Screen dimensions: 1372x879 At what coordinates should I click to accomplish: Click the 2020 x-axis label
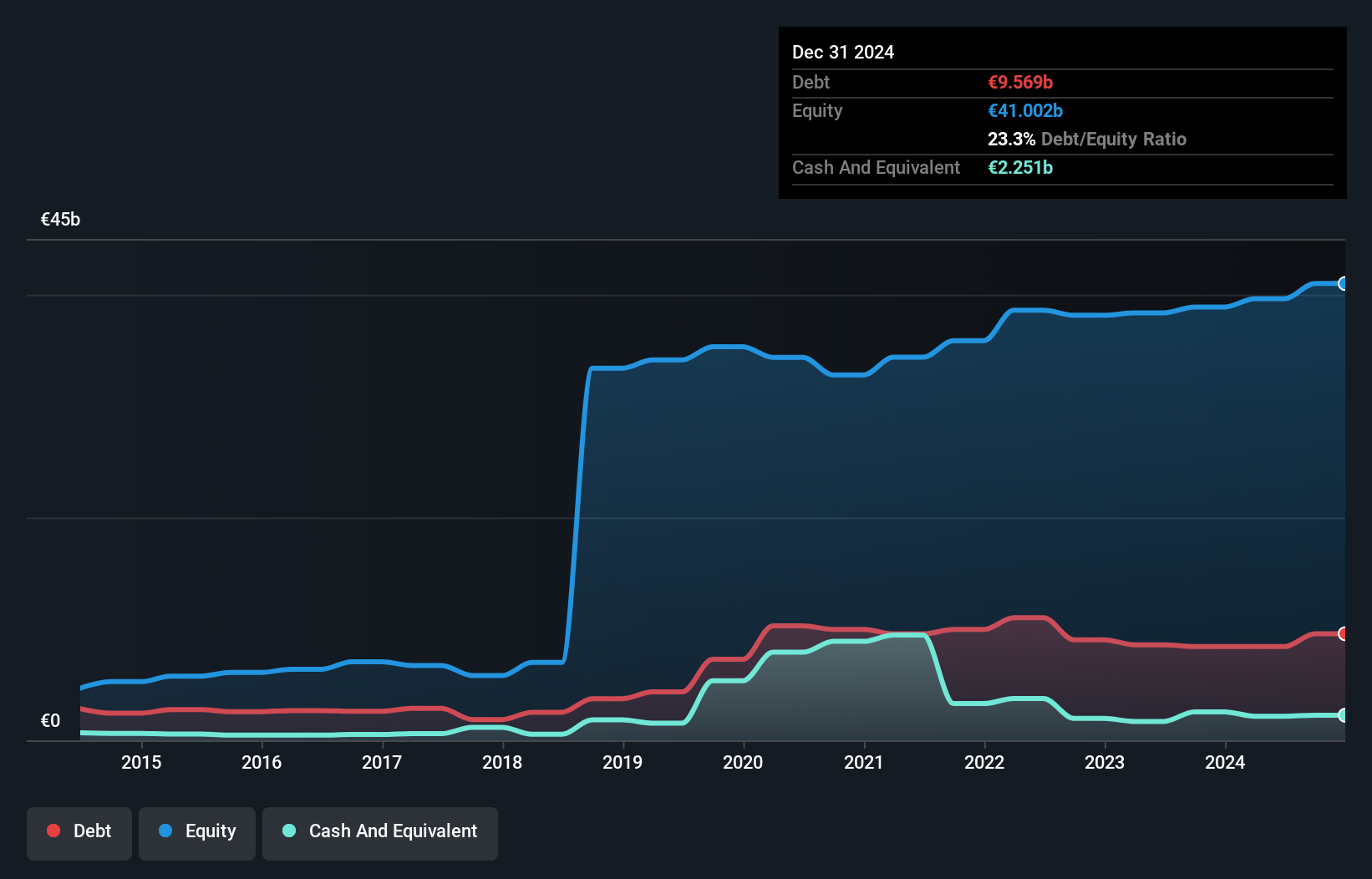pyautogui.click(x=743, y=762)
